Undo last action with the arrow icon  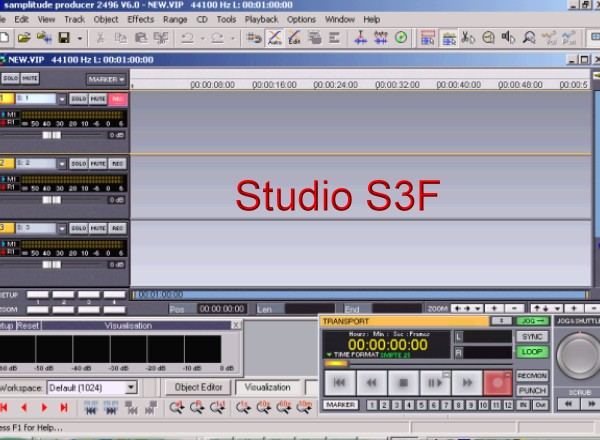[188, 38]
